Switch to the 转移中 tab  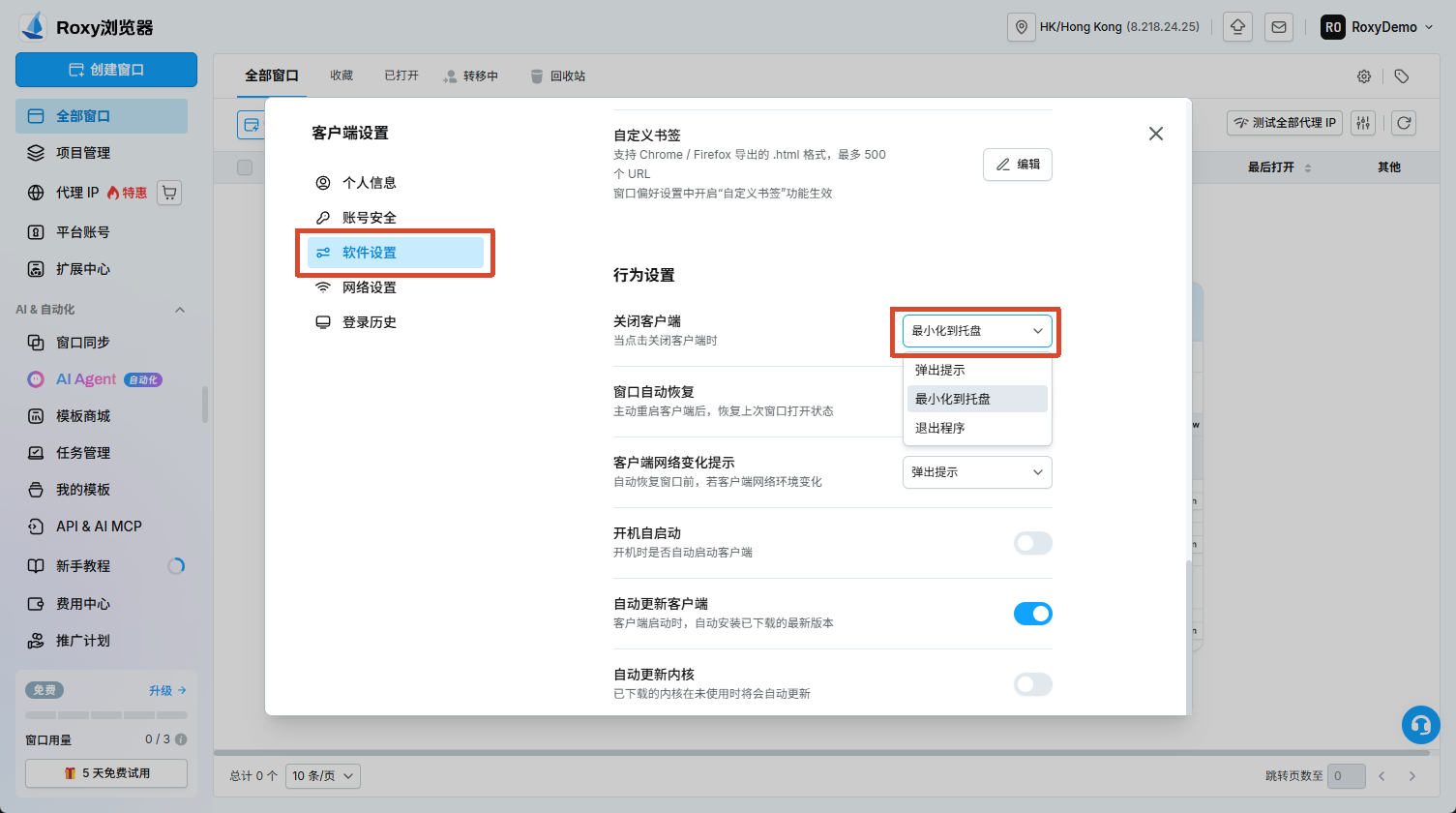pyautogui.click(x=470, y=75)
